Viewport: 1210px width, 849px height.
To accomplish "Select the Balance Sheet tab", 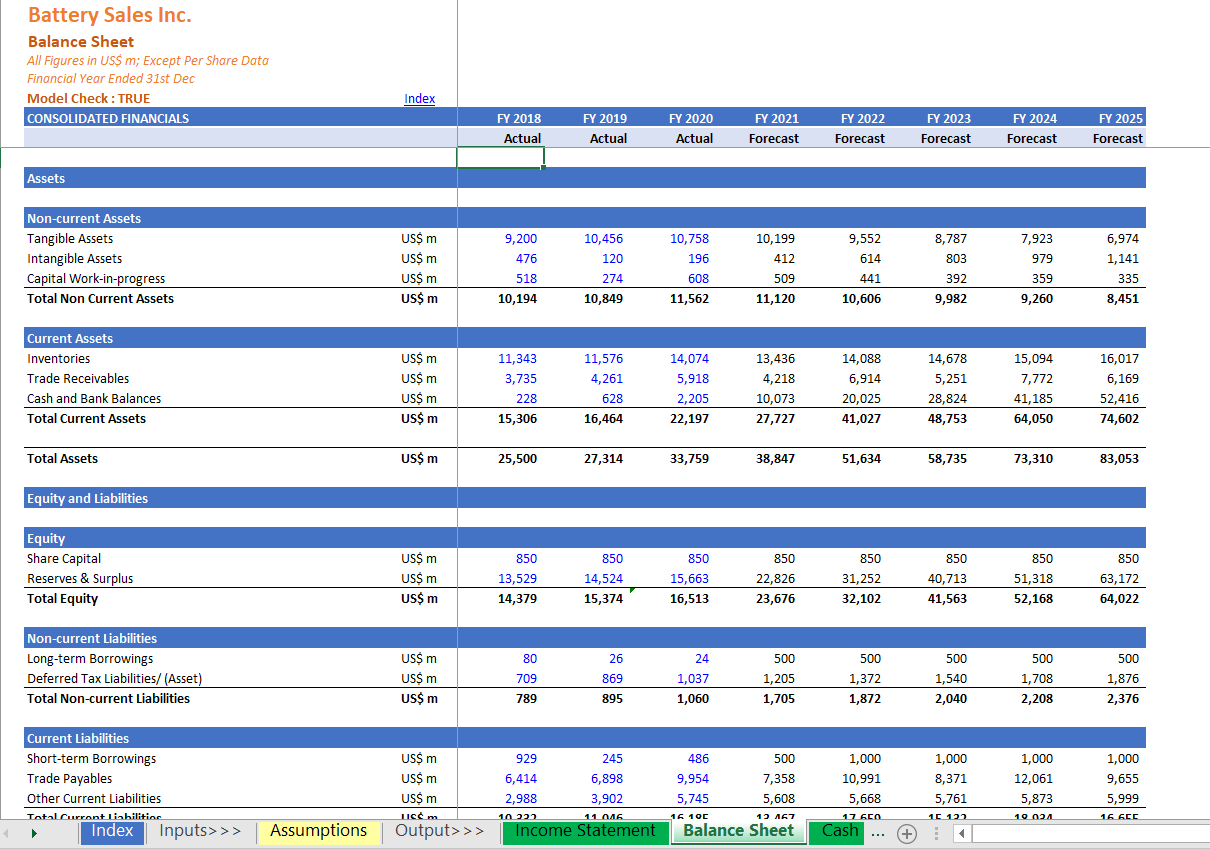I will point(739,831).
